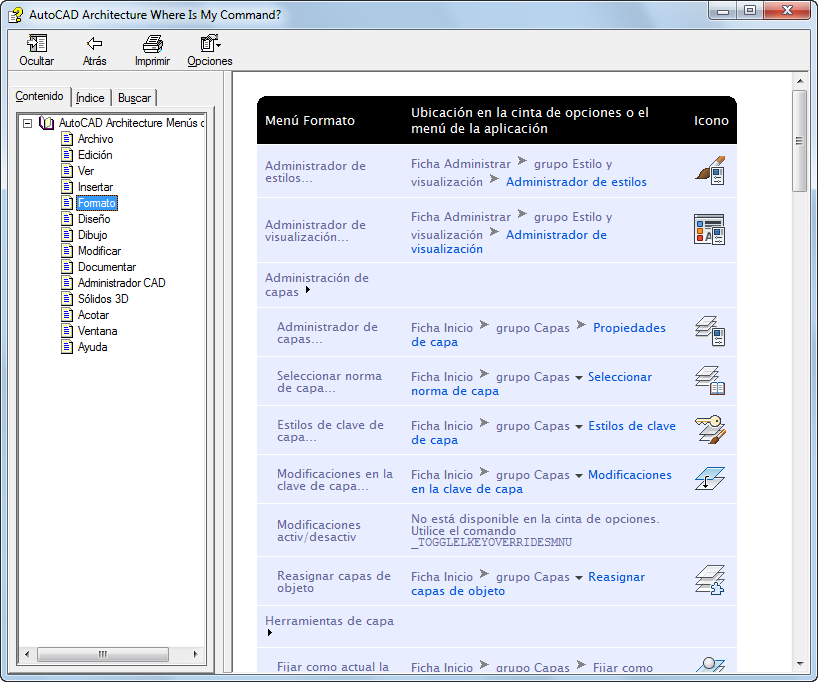Click the content pane vertical scrollbar thumb

click(x=799, y=141)
